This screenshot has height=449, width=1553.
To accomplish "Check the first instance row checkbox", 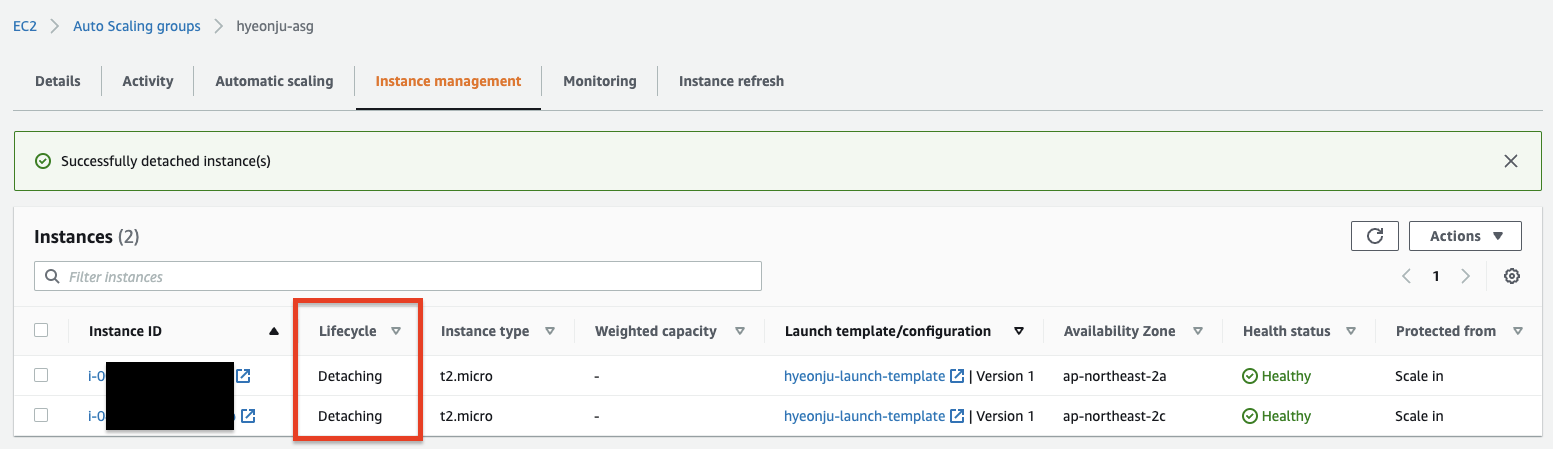I will (41, 375).
